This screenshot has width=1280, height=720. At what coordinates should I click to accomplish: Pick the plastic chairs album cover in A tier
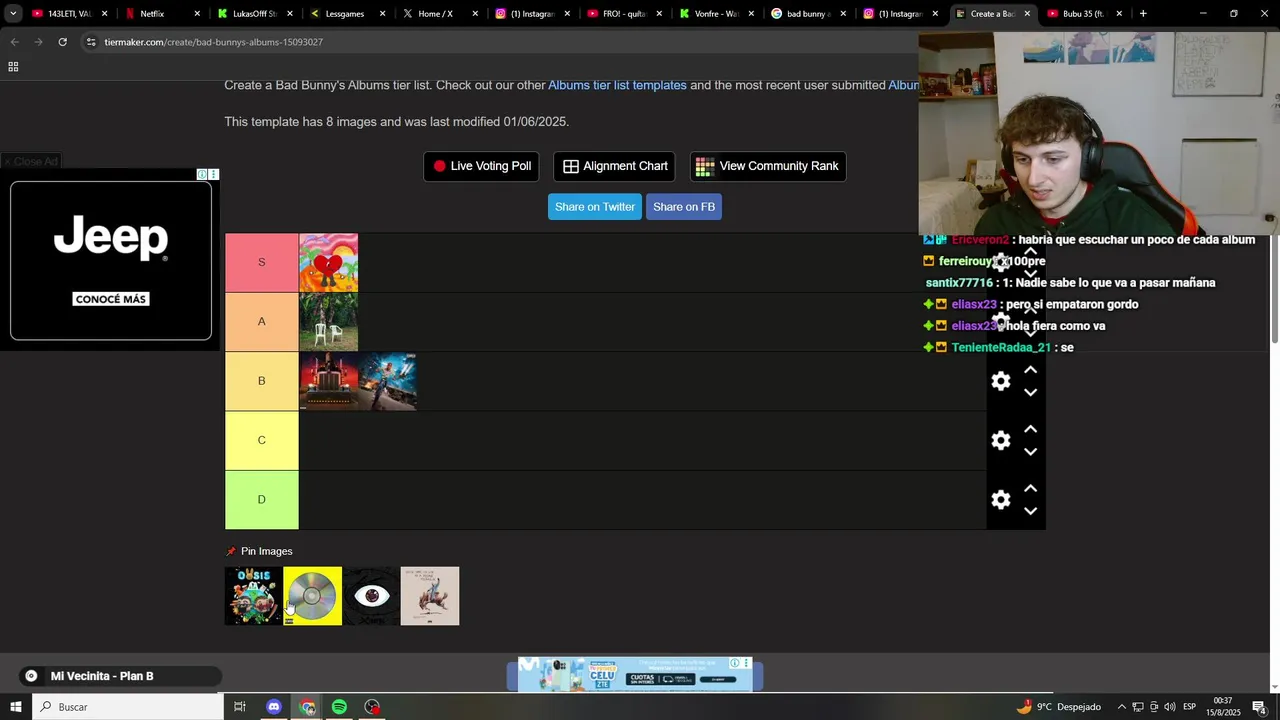pyautogui.click(x=329, y=322)
